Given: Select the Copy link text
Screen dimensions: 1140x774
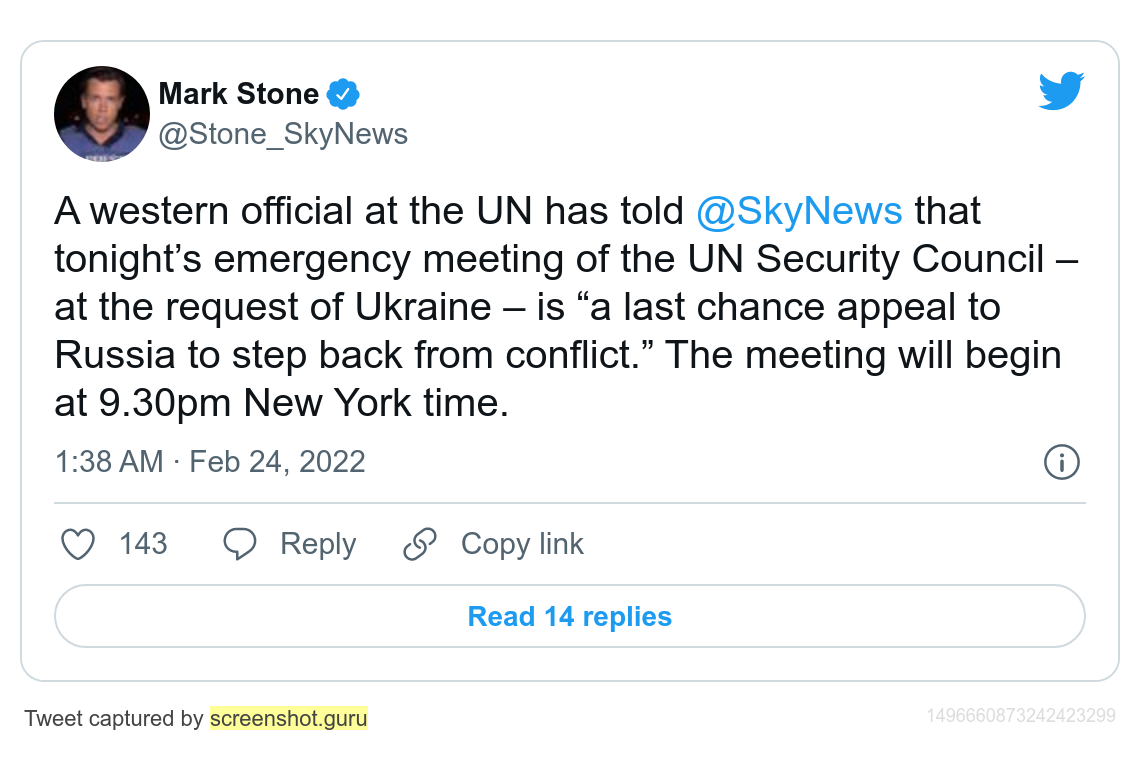Looking at the screenshot, I should (x=522, y=544).
